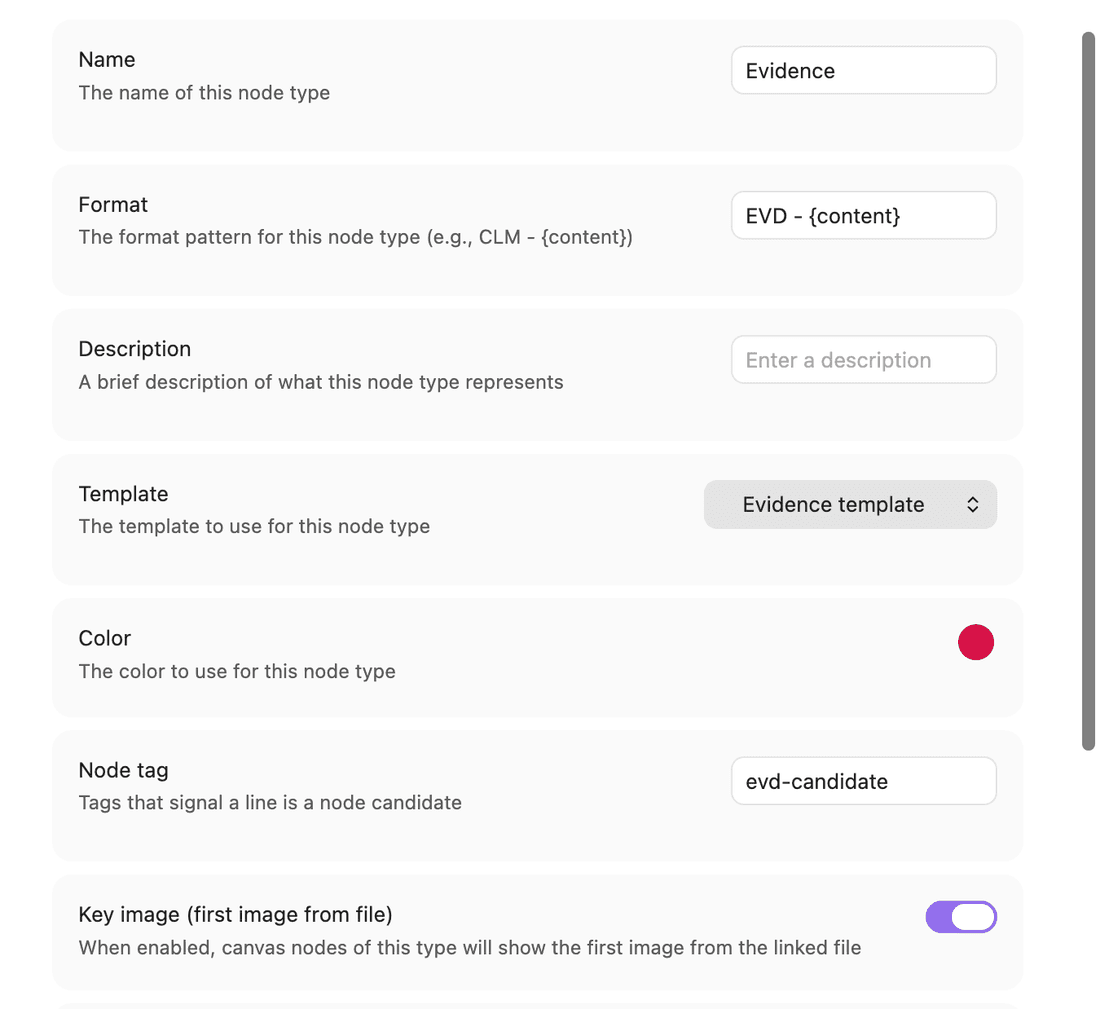
Task: Click the up-down chevron on the Template selector
Action: tap(972, 504)
